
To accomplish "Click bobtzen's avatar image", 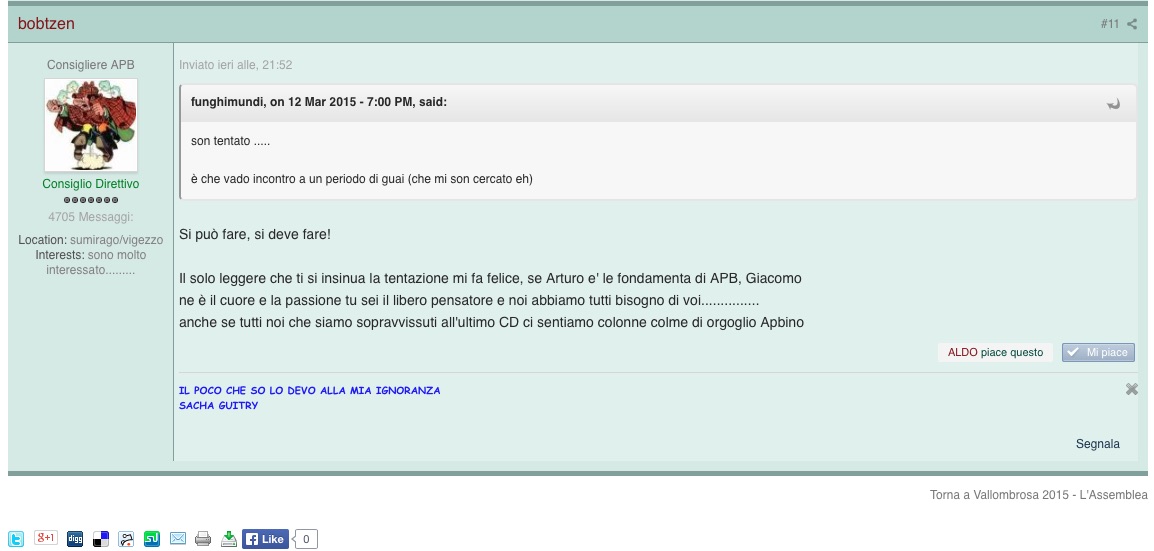I will pyautogui.click(x=91, y=125).
